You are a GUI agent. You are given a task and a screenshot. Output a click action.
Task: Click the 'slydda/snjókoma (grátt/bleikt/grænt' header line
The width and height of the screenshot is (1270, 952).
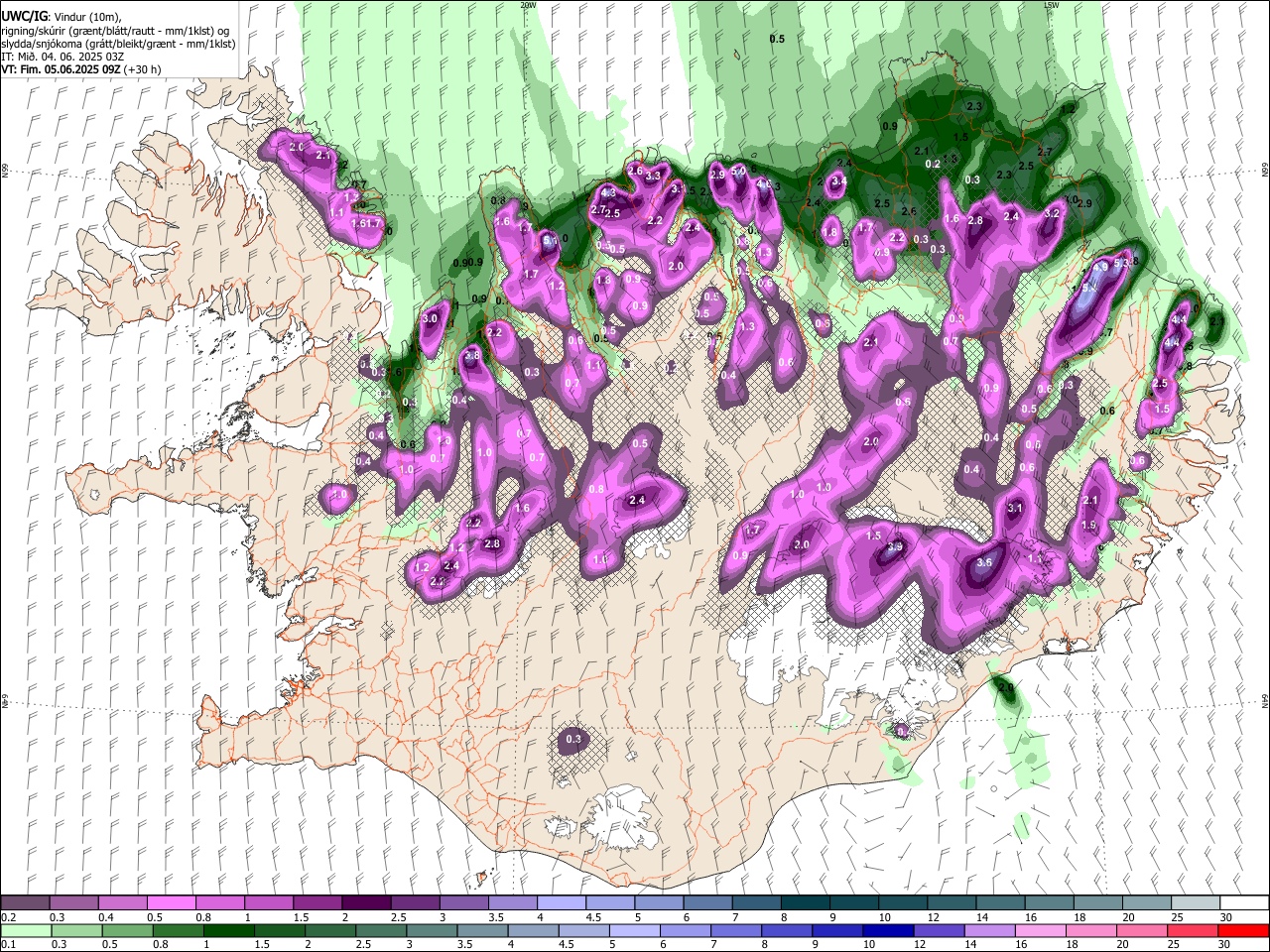pyautogui.click(x=119, y=44)
